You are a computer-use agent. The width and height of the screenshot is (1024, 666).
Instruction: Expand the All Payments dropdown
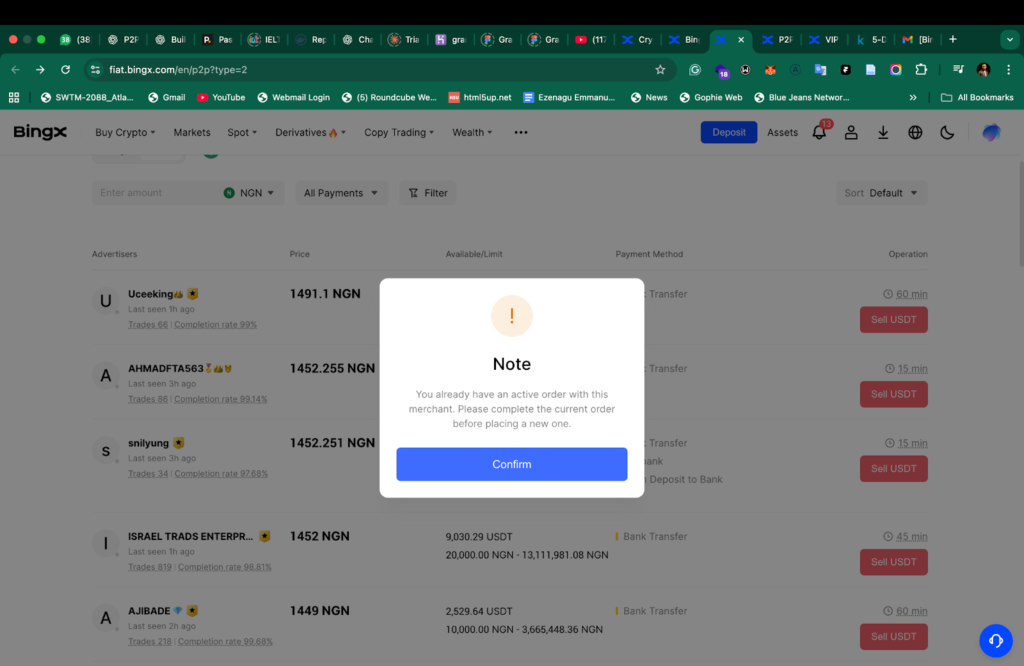339,192
